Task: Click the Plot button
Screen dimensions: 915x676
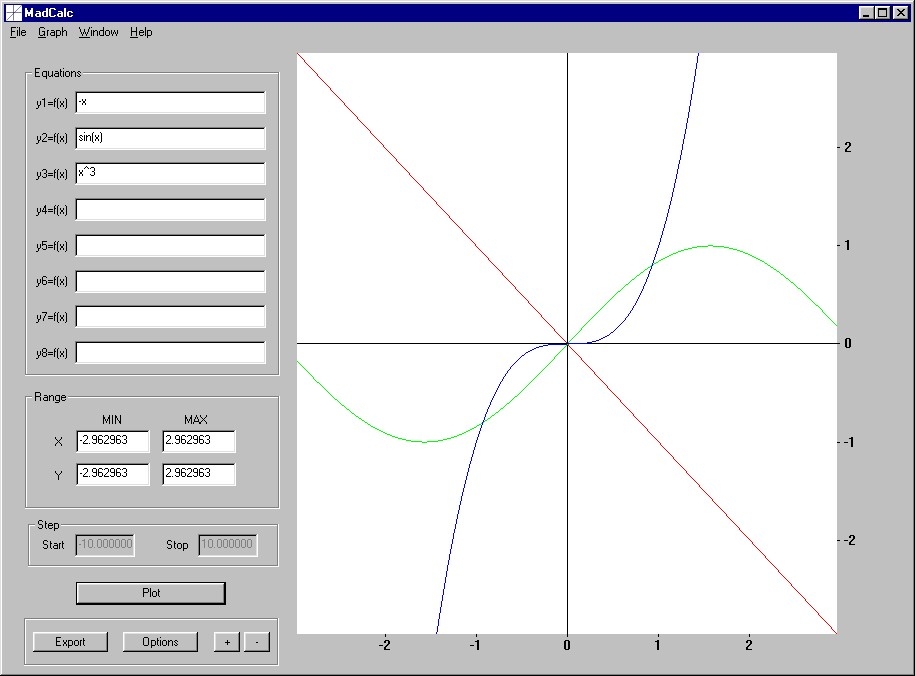Action: pos(151,593)
